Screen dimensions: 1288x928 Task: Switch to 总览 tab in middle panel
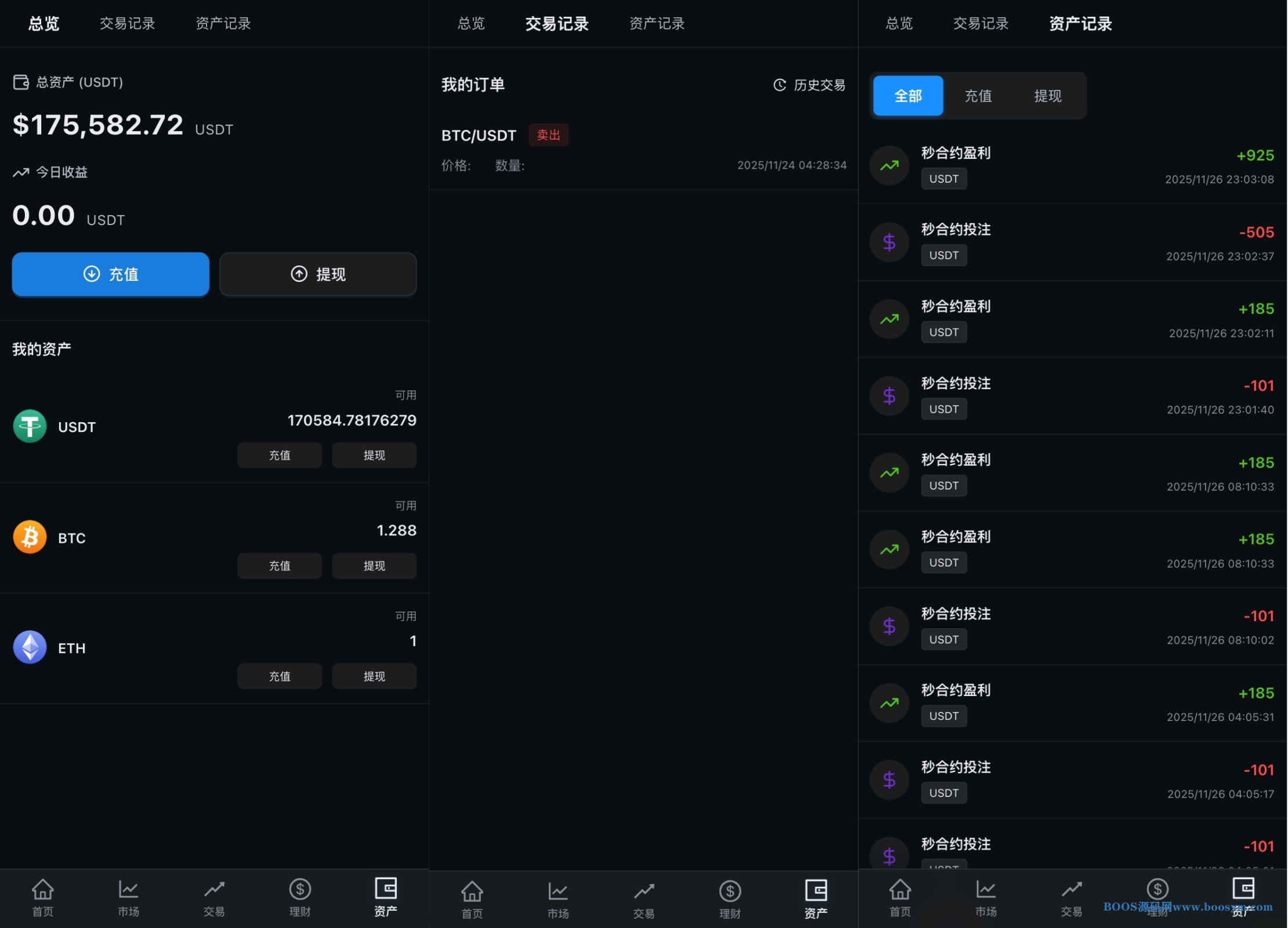(471, 24)
